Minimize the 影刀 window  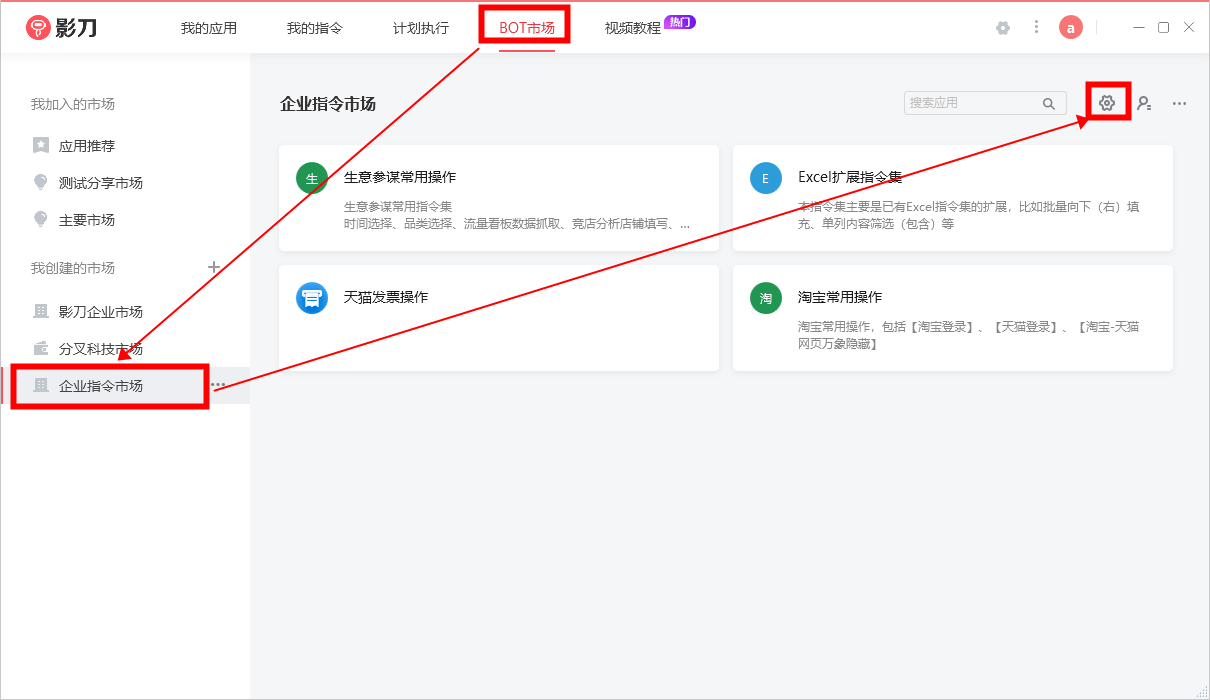tap(1138, 27)
